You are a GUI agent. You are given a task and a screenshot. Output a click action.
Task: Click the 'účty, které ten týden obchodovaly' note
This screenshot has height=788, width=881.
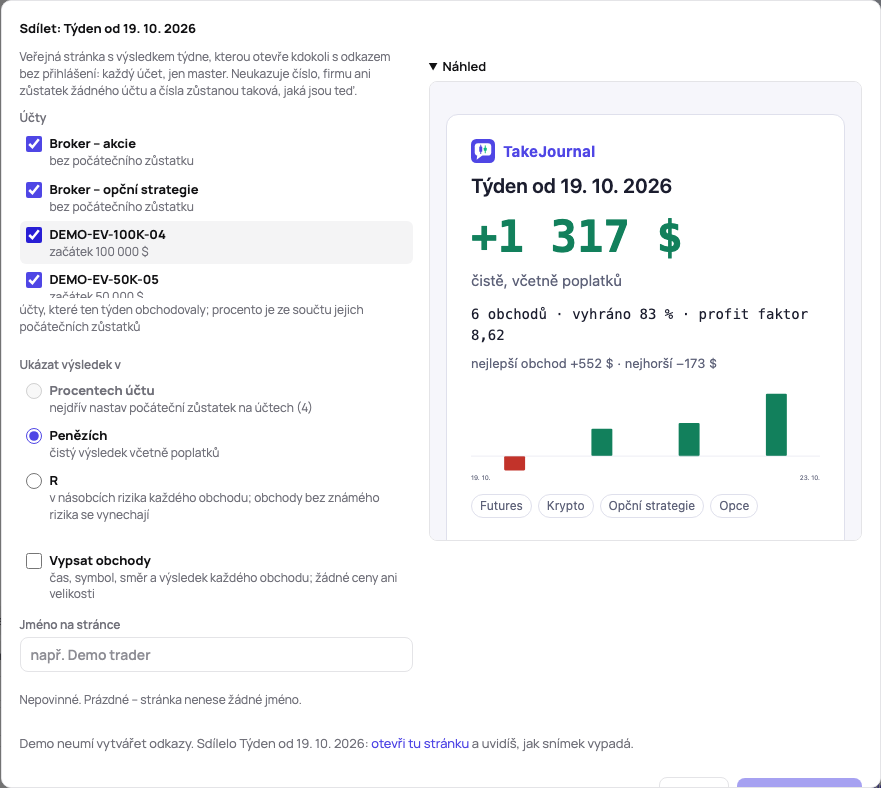click(192, 318)
